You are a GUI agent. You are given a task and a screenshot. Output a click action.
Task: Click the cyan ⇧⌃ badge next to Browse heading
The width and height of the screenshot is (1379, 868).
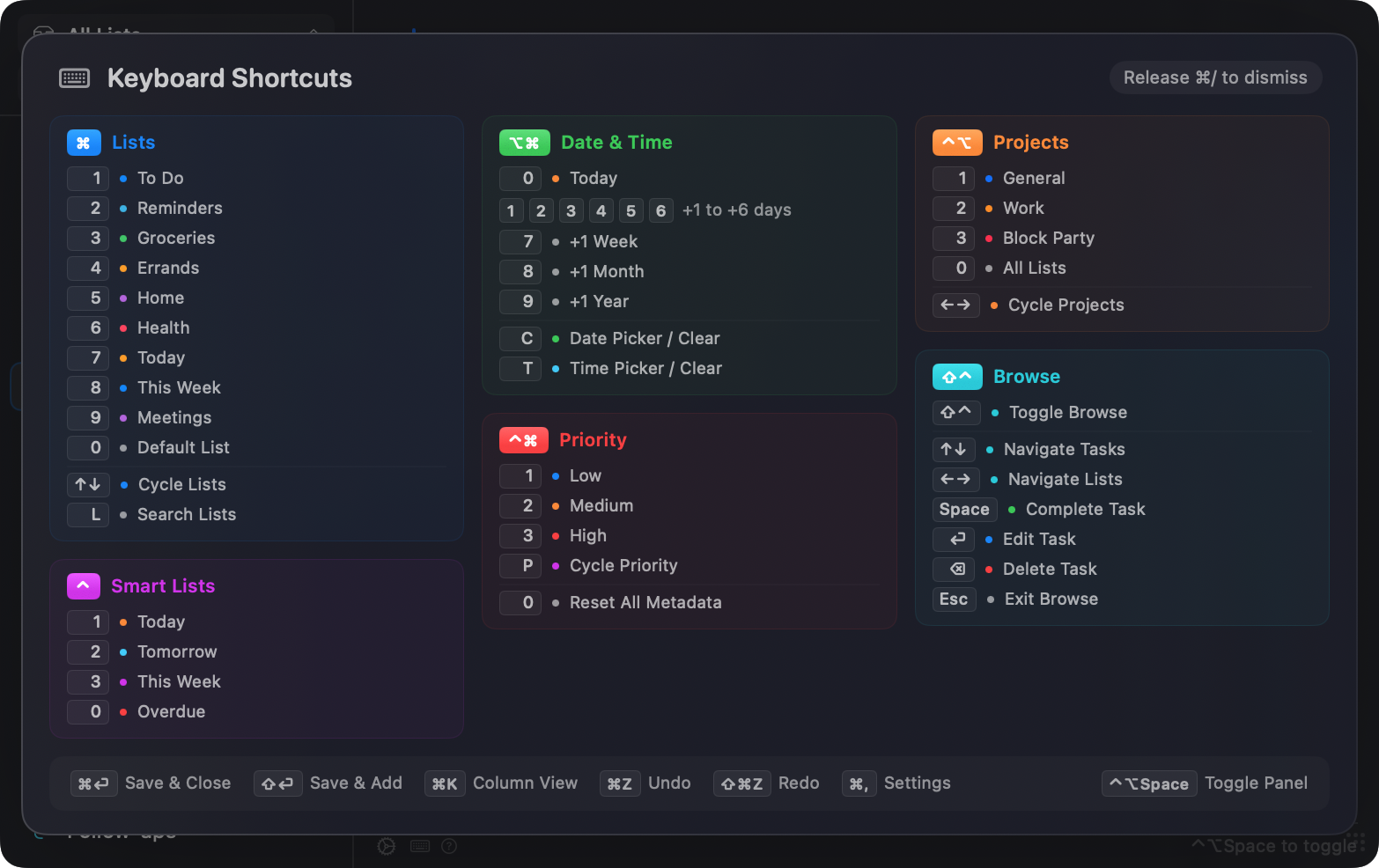pos(957,377)
